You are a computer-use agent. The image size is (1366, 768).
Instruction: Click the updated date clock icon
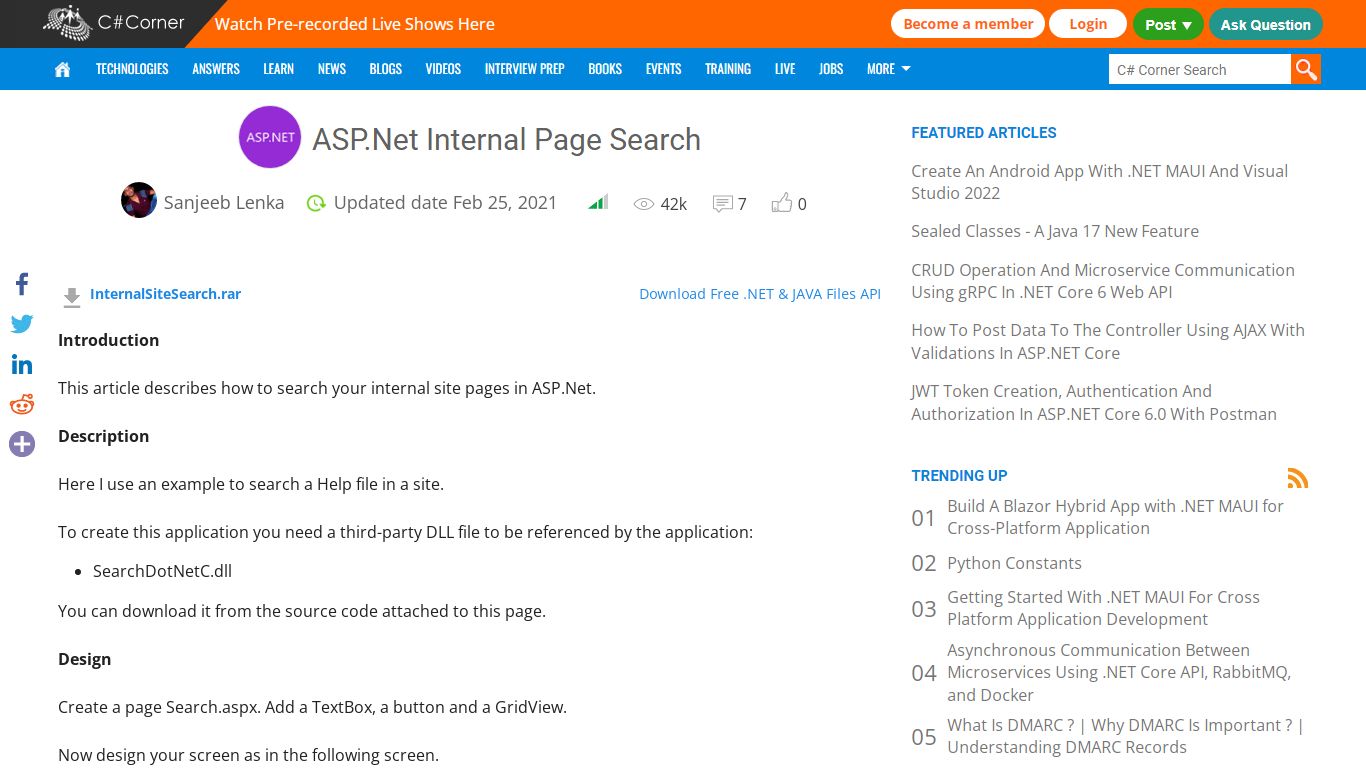click(316, 203)
